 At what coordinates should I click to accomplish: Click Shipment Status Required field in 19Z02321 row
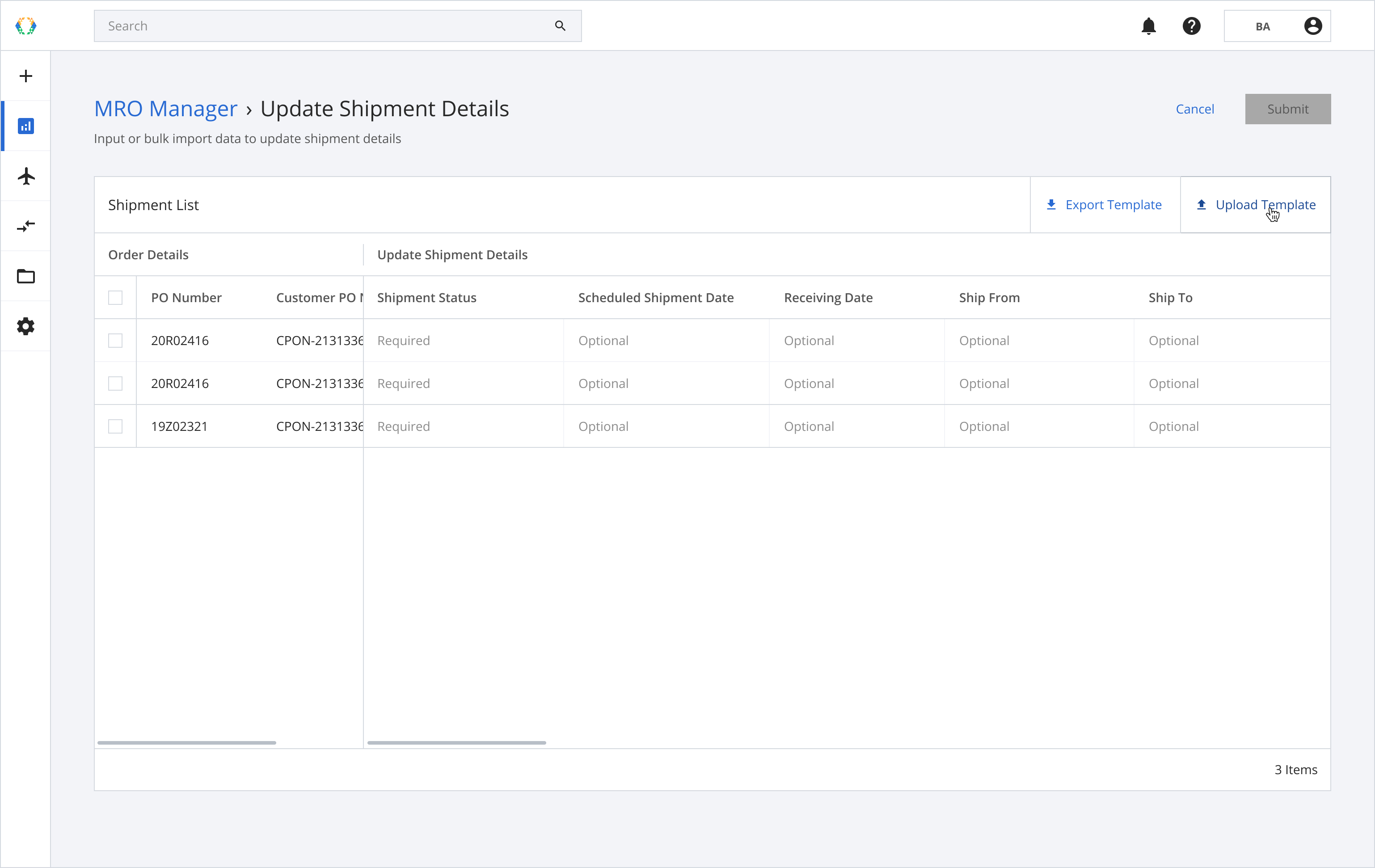coord(463,426)
